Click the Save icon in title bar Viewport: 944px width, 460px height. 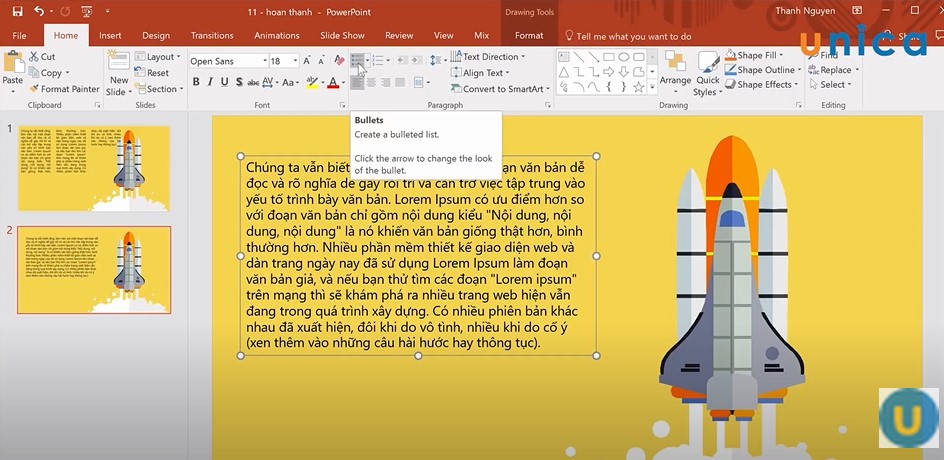click(x=17, y=11)
